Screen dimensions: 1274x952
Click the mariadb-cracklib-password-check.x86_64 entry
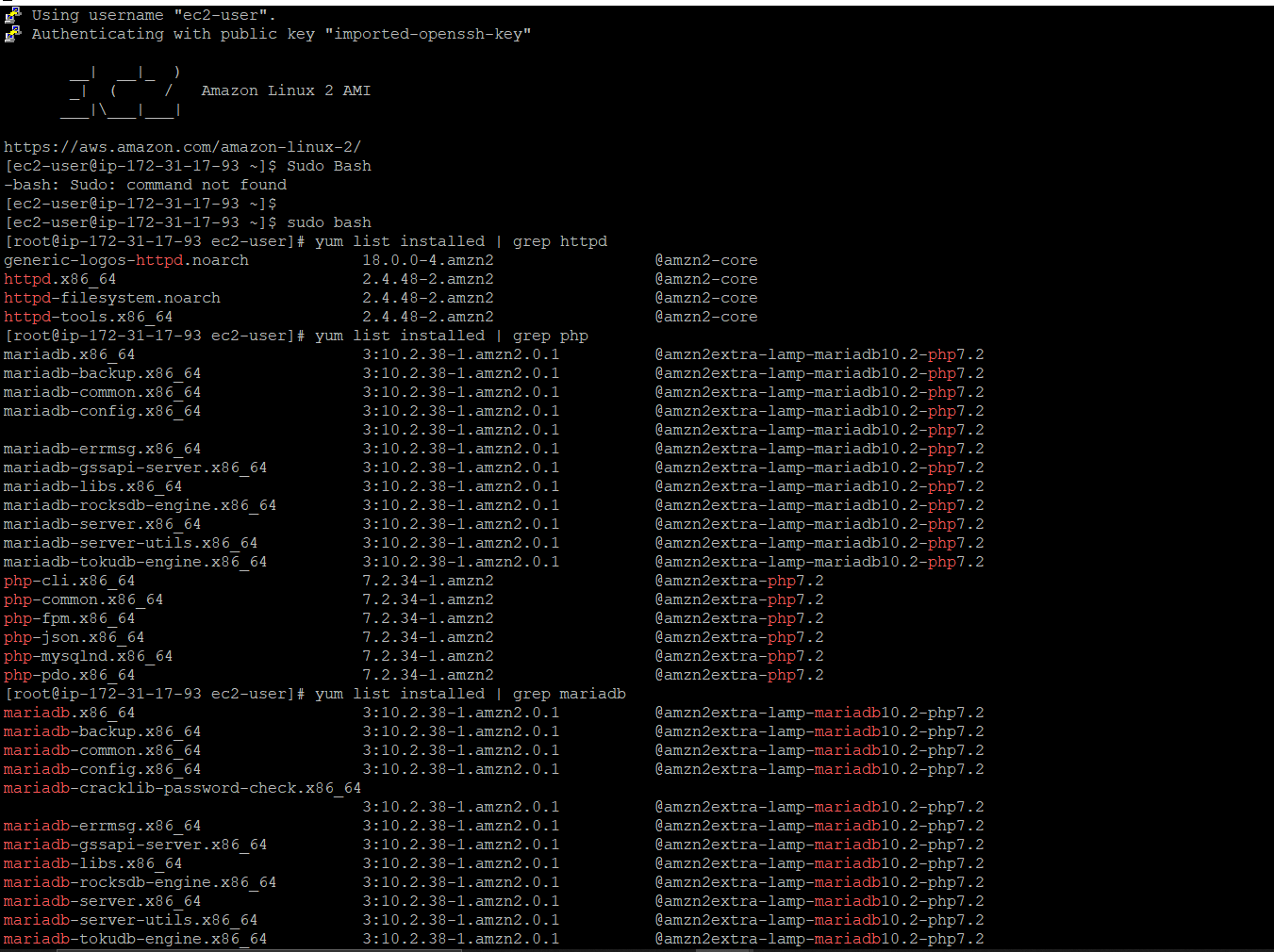[x=183, y=787]
